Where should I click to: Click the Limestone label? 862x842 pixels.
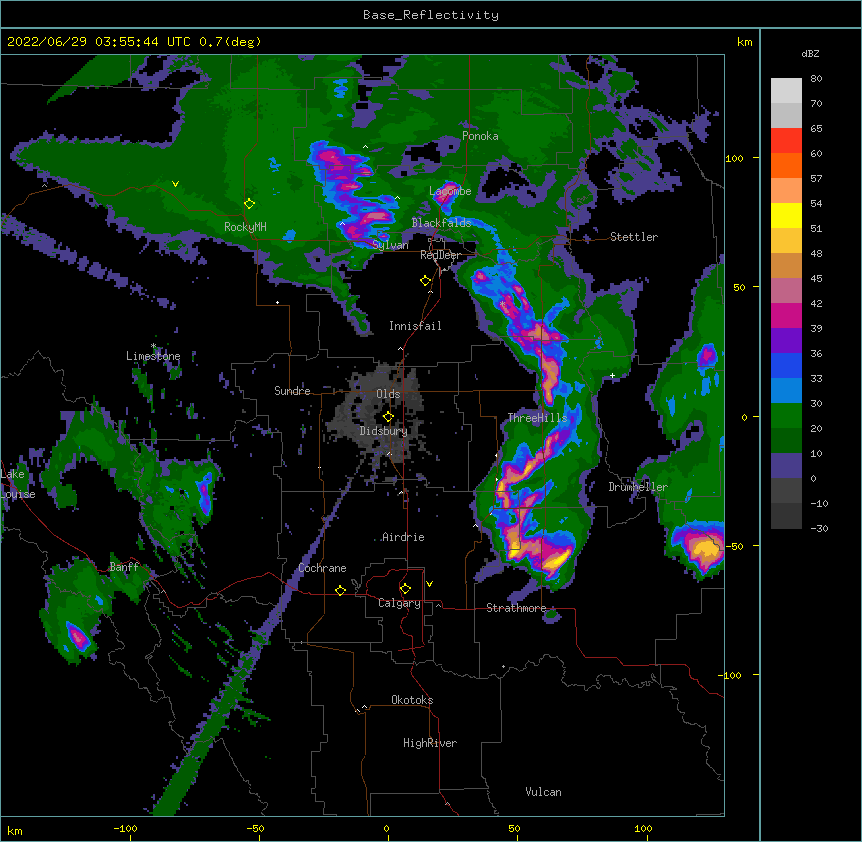[153, 356]
